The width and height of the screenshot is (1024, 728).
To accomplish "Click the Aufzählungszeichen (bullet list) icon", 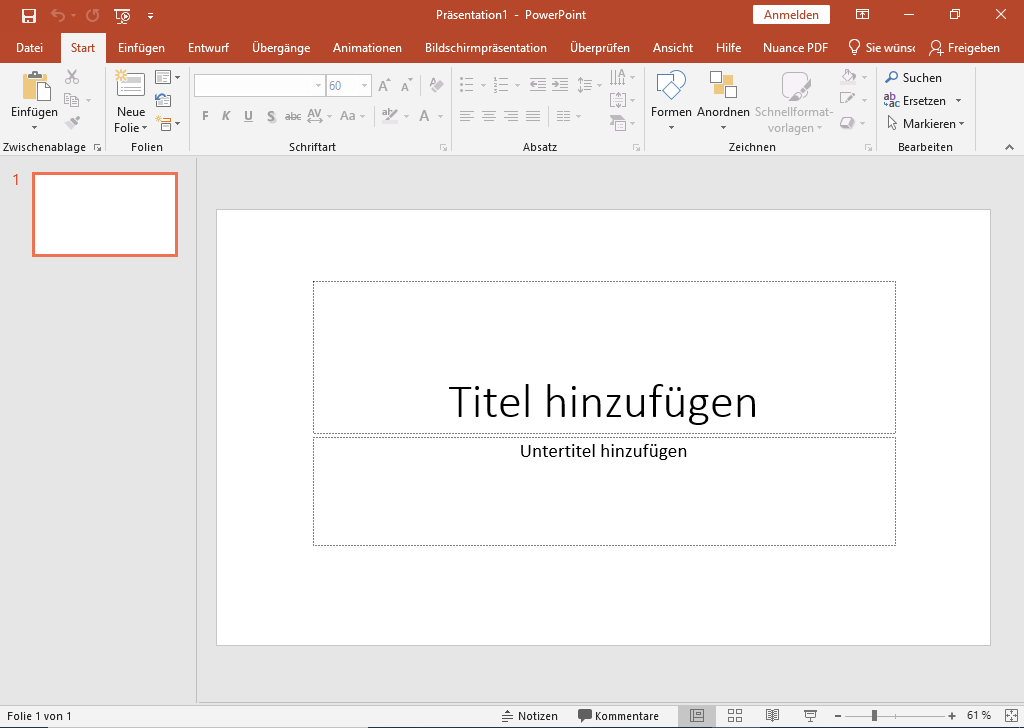I will (x=467, y=85).
